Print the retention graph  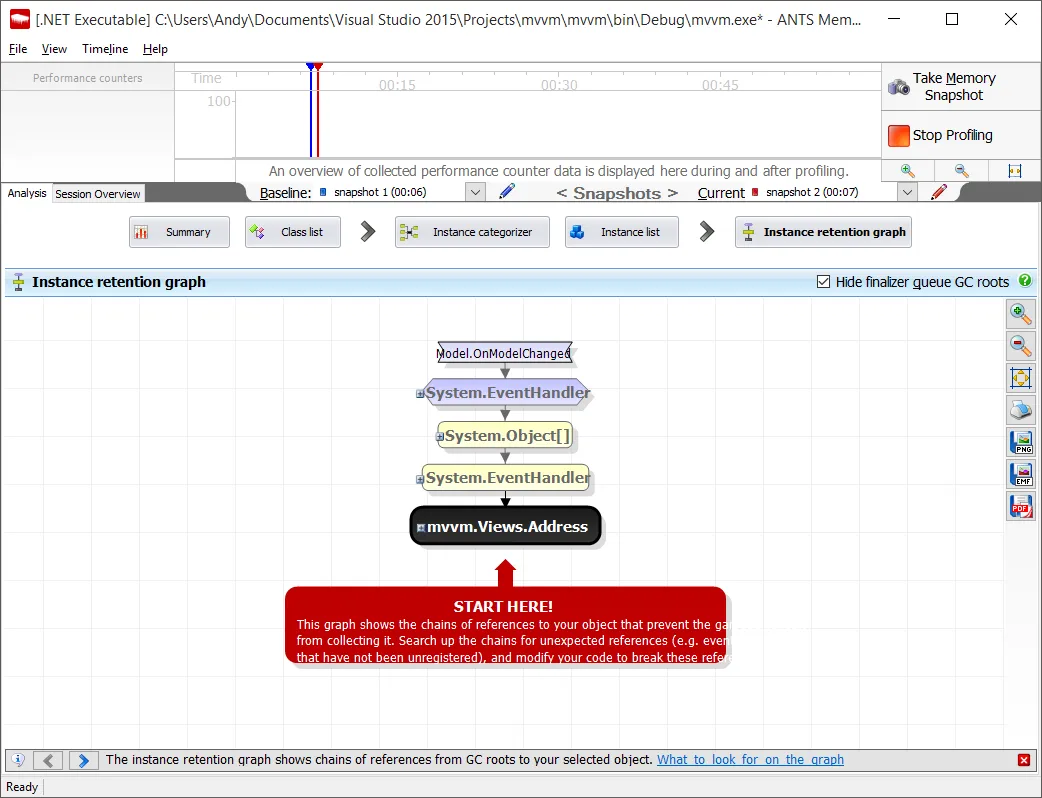[x=1021, y=409]
